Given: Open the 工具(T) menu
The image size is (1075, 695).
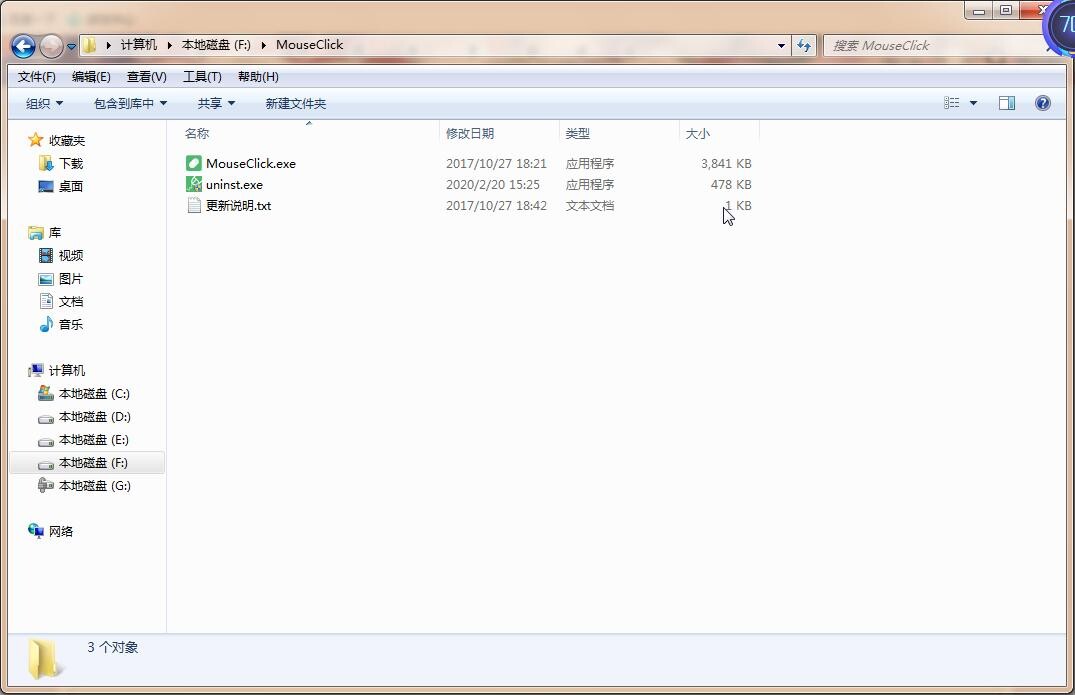Looking at the screenshot, I should [202, 76].
